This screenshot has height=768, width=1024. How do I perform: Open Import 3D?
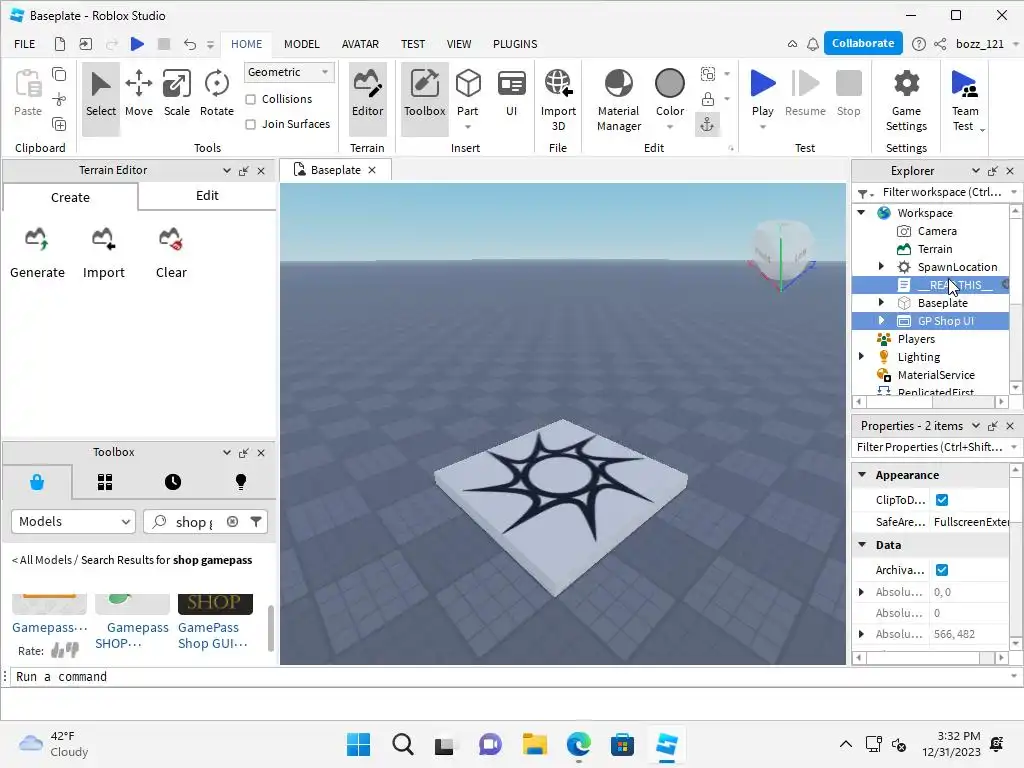tap(558, 100)
